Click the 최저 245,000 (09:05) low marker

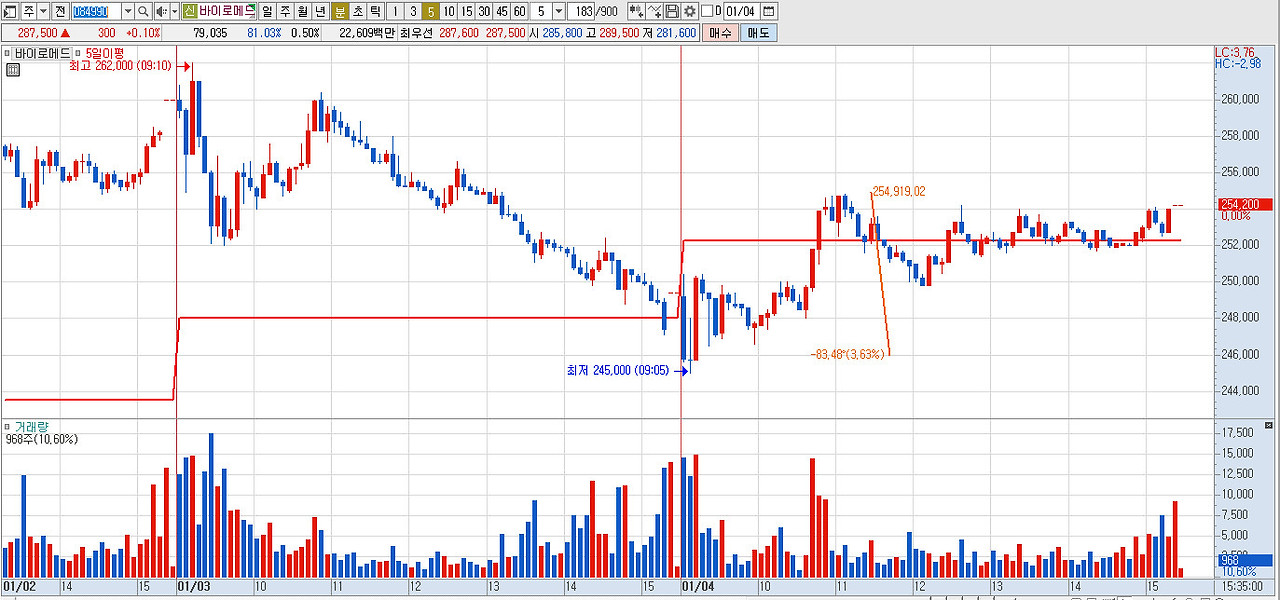pos(618,370)
